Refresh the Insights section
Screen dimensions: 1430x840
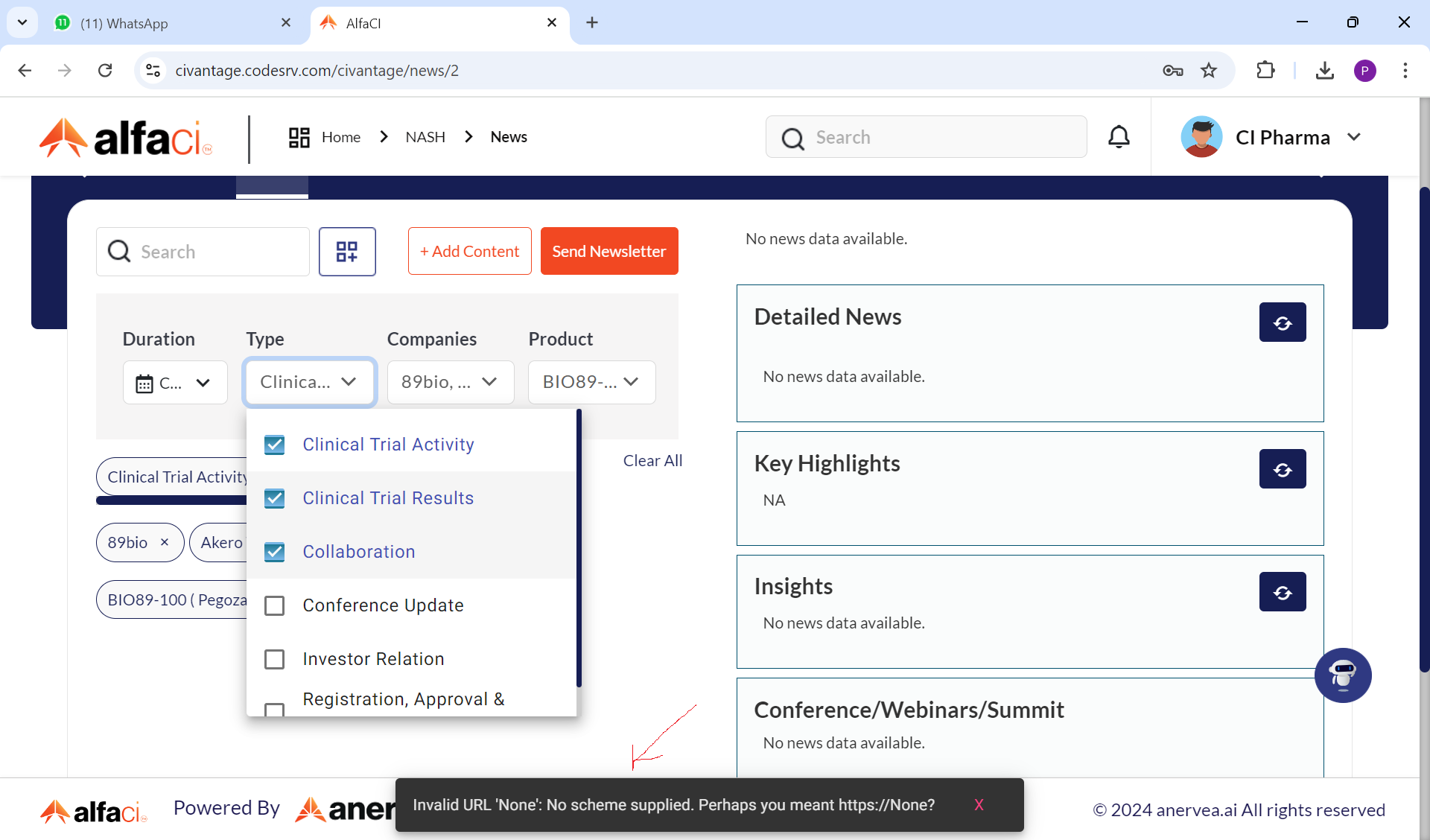click(x=1282, y=592)
